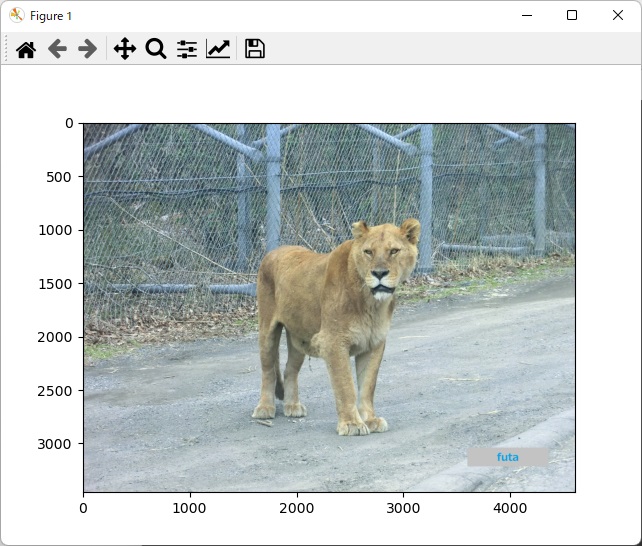Screen dimensions: 642x546
Task: Click the 0 tick label on the y-axis
Action: coord(69,123)
